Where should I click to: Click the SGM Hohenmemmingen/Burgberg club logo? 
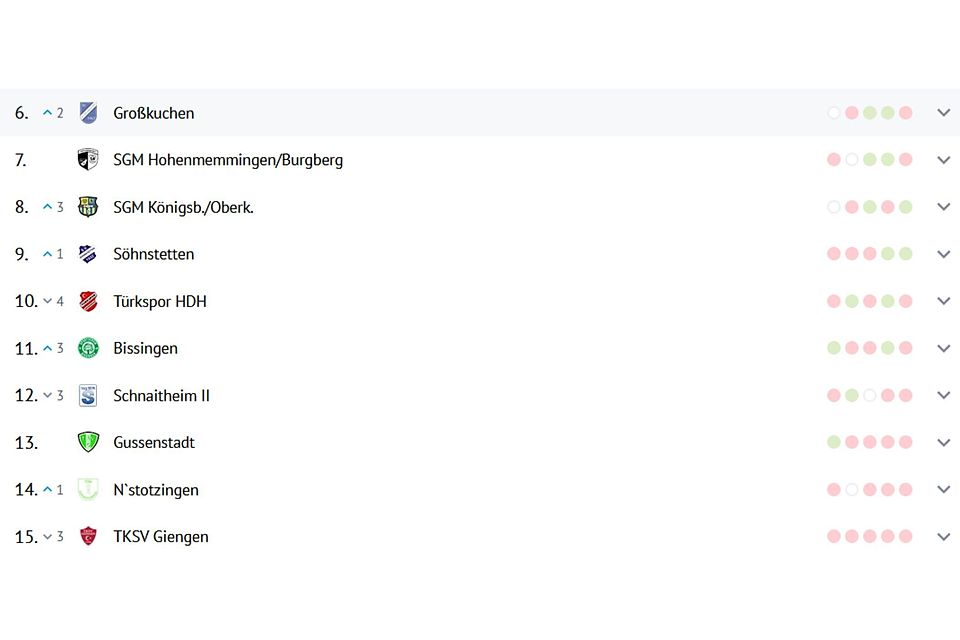[x=88, y=160]
